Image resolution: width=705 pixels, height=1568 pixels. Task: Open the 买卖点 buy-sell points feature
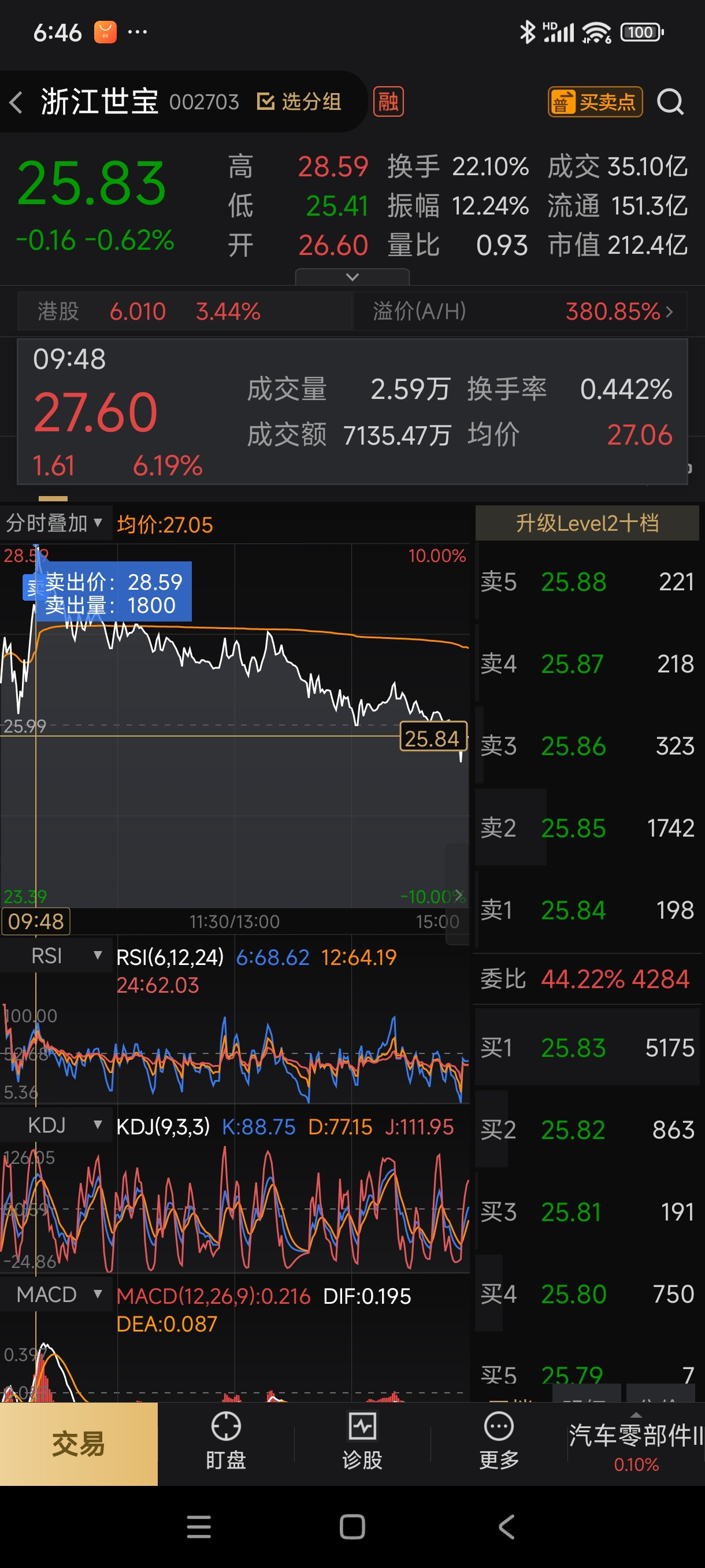[x=595, y=102]
